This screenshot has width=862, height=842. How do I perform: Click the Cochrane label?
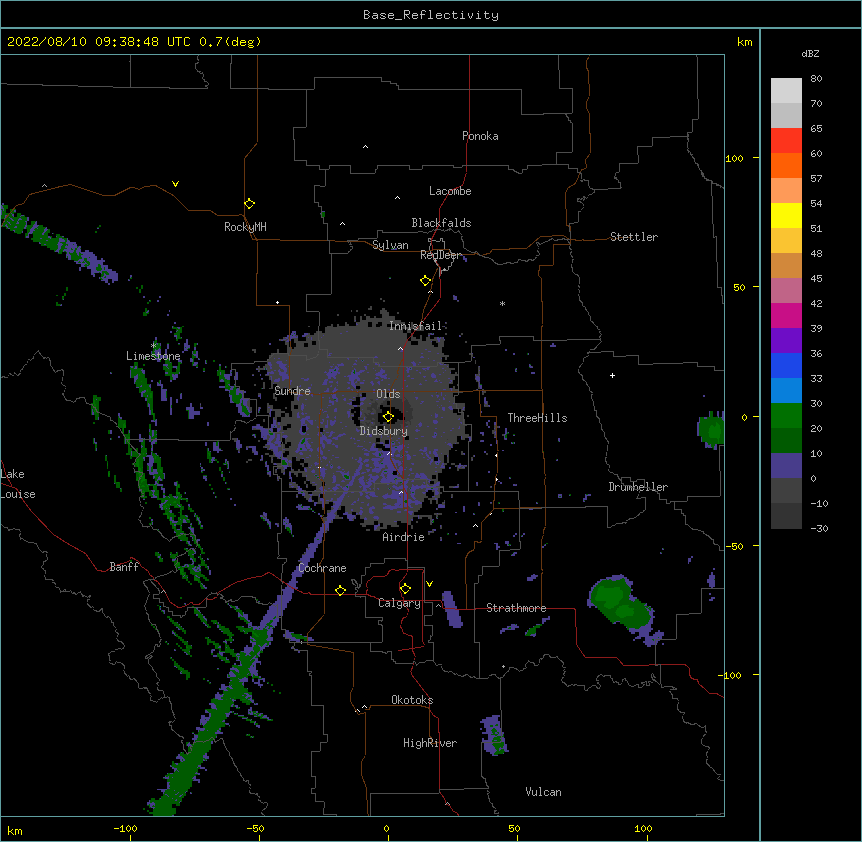click(322, 568)
